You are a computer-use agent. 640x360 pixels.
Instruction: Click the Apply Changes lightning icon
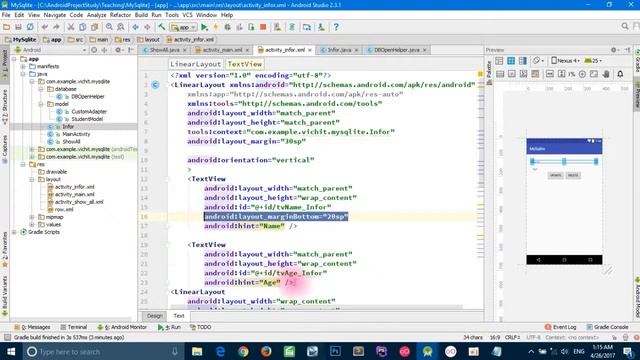pos(216,27)
